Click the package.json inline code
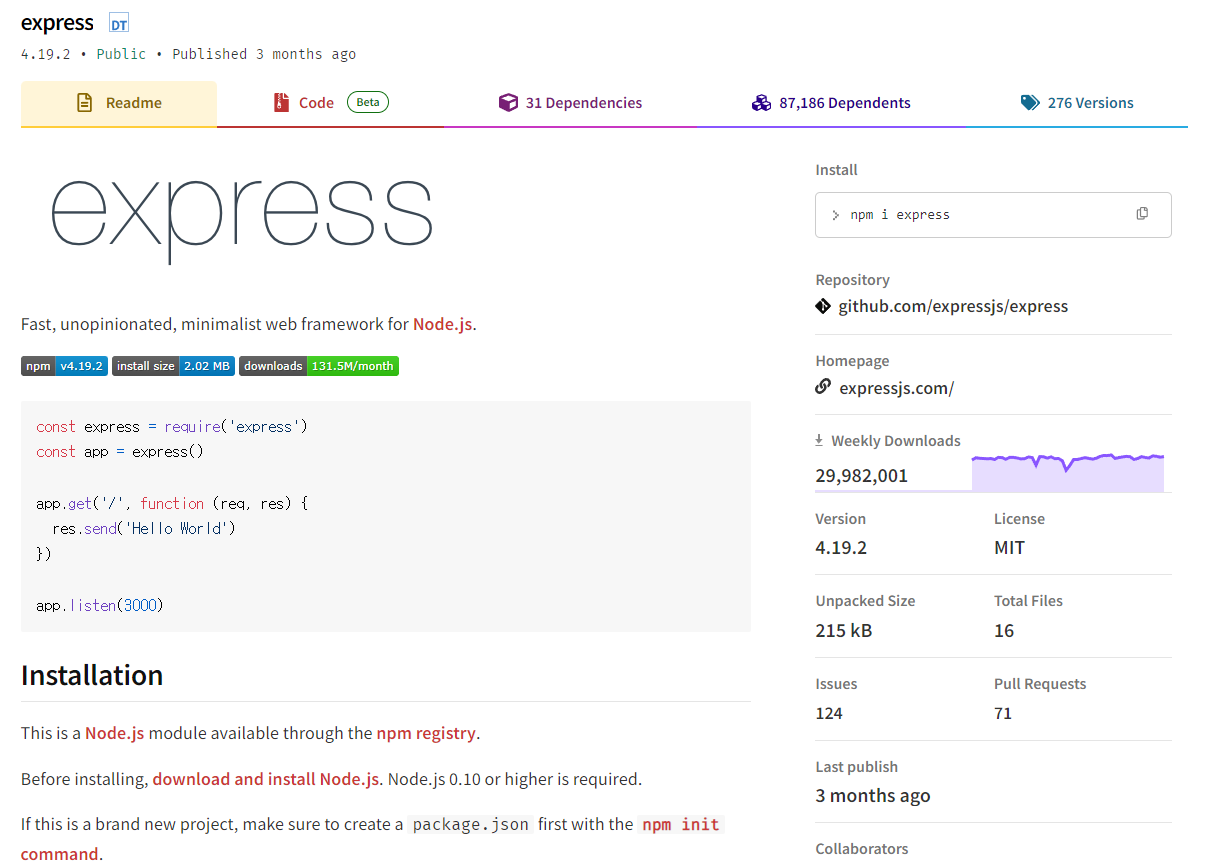The height and width of the screenshot is (868, 1209). pyautogui.click(x=470, y=824)
